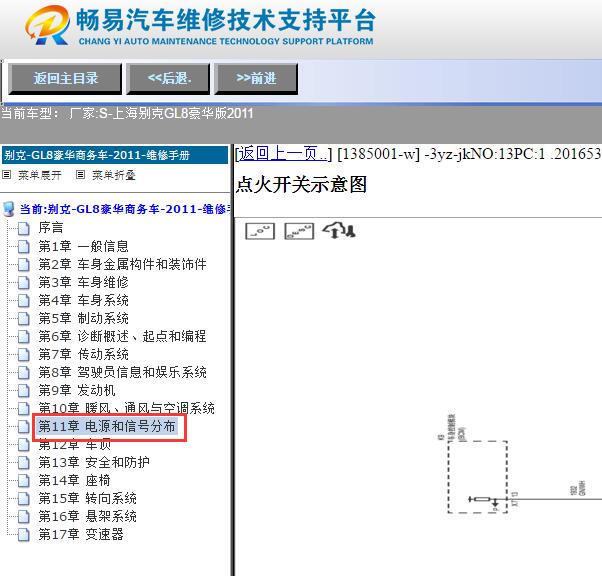Select 第9章 发动机

pos(77,391)
